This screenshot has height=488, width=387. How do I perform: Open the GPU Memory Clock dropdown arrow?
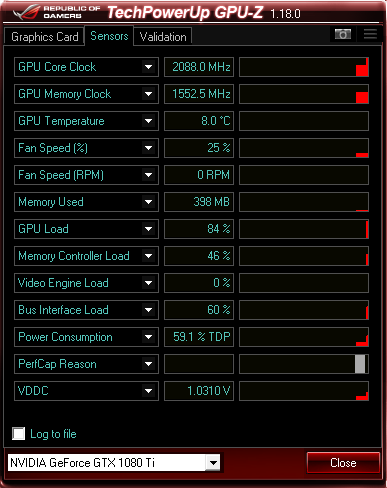(148, 94)
